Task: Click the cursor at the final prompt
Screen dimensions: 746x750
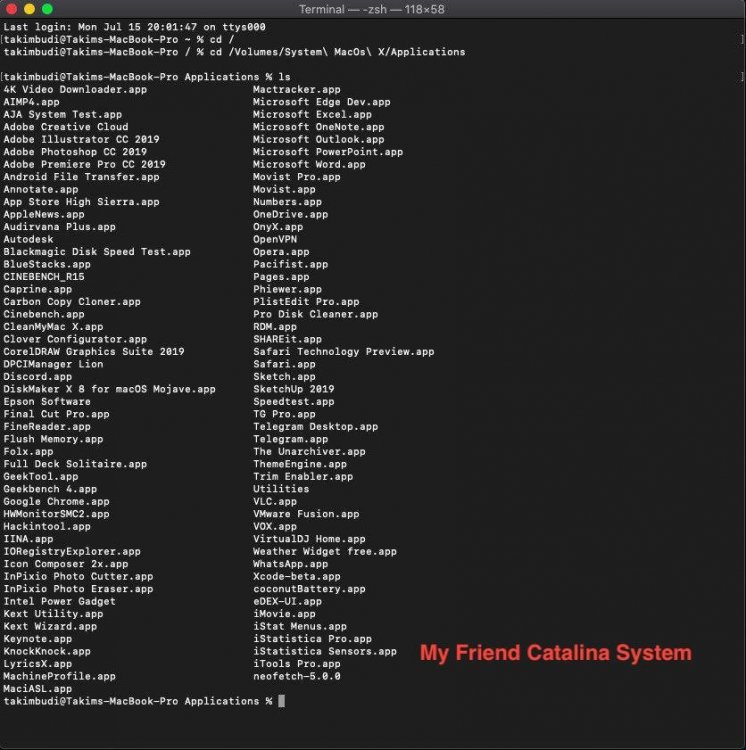Action: tap(282, 701)
